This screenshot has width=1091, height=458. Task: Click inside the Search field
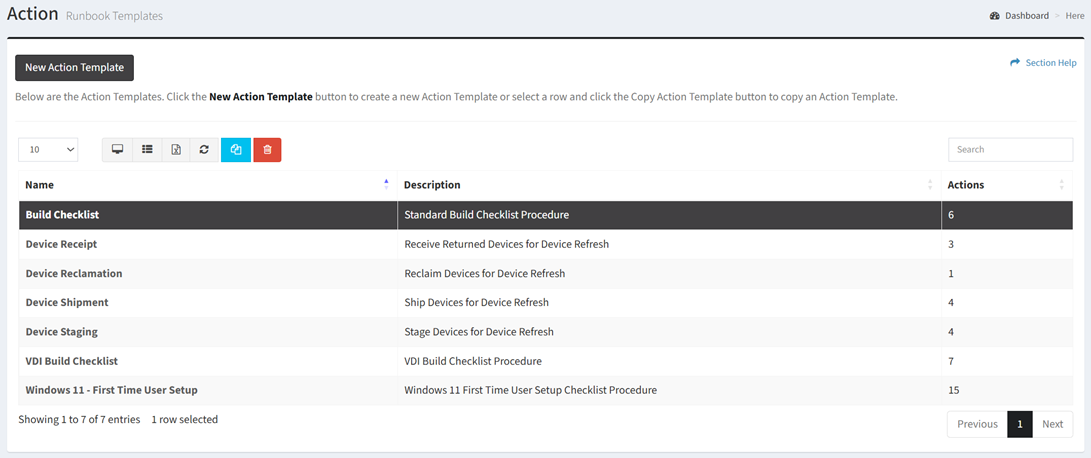[1010, 150]
